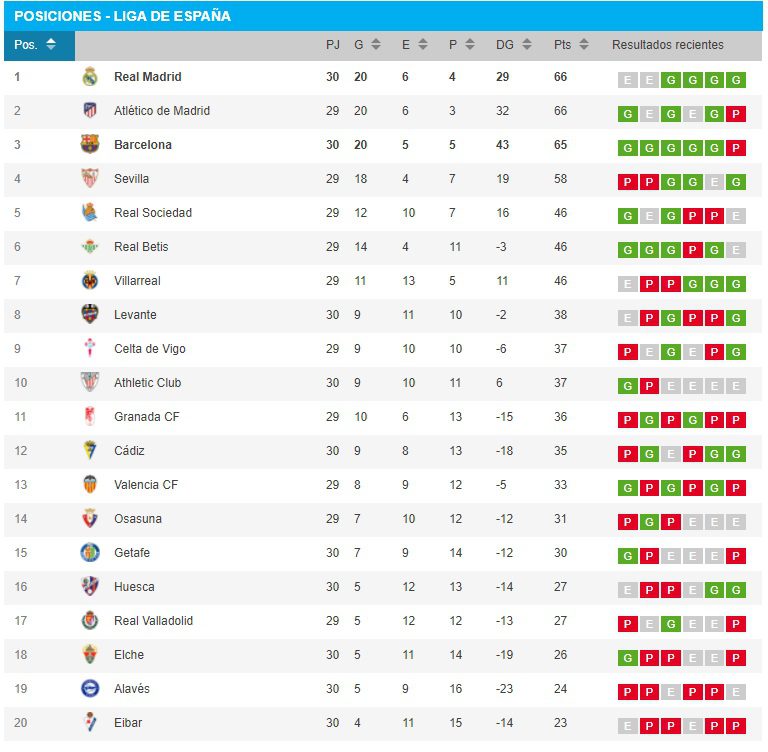The height and width of the screenshot is (752, 768).
Task: Click the Villarreal yellow crest icon
Action: pos(90,281)
